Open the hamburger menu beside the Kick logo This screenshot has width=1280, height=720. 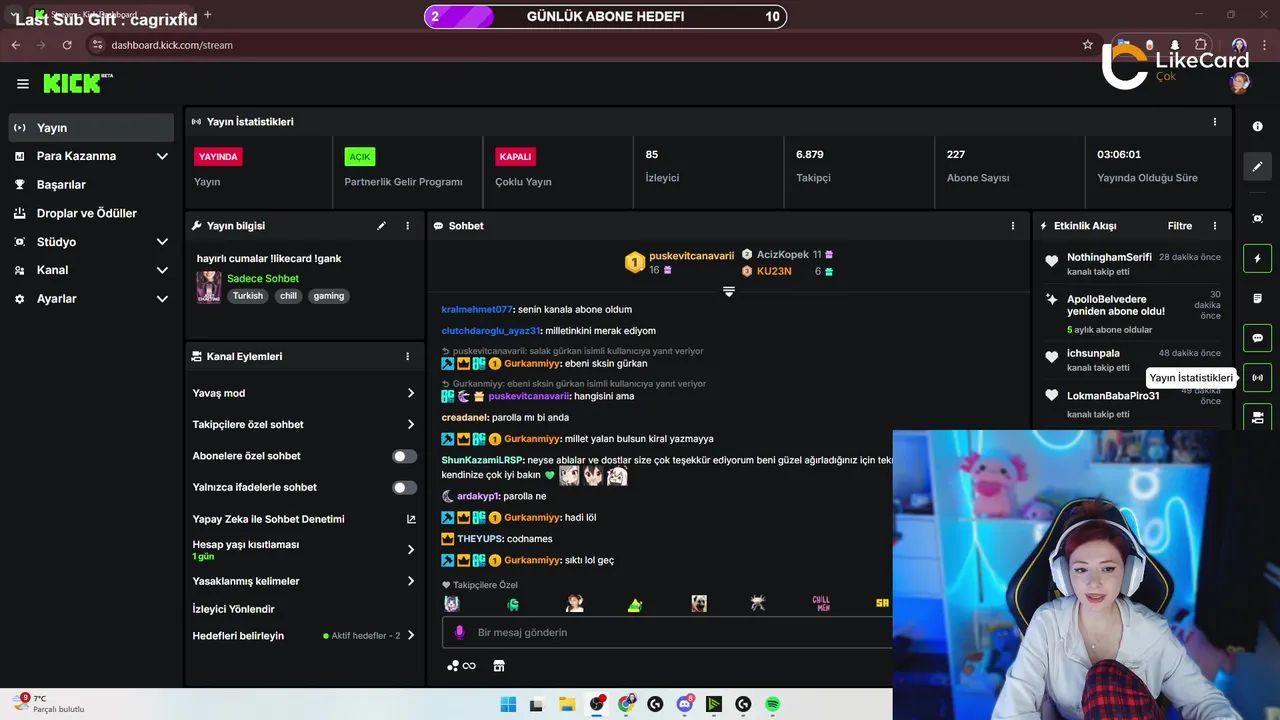pos(22,84)
